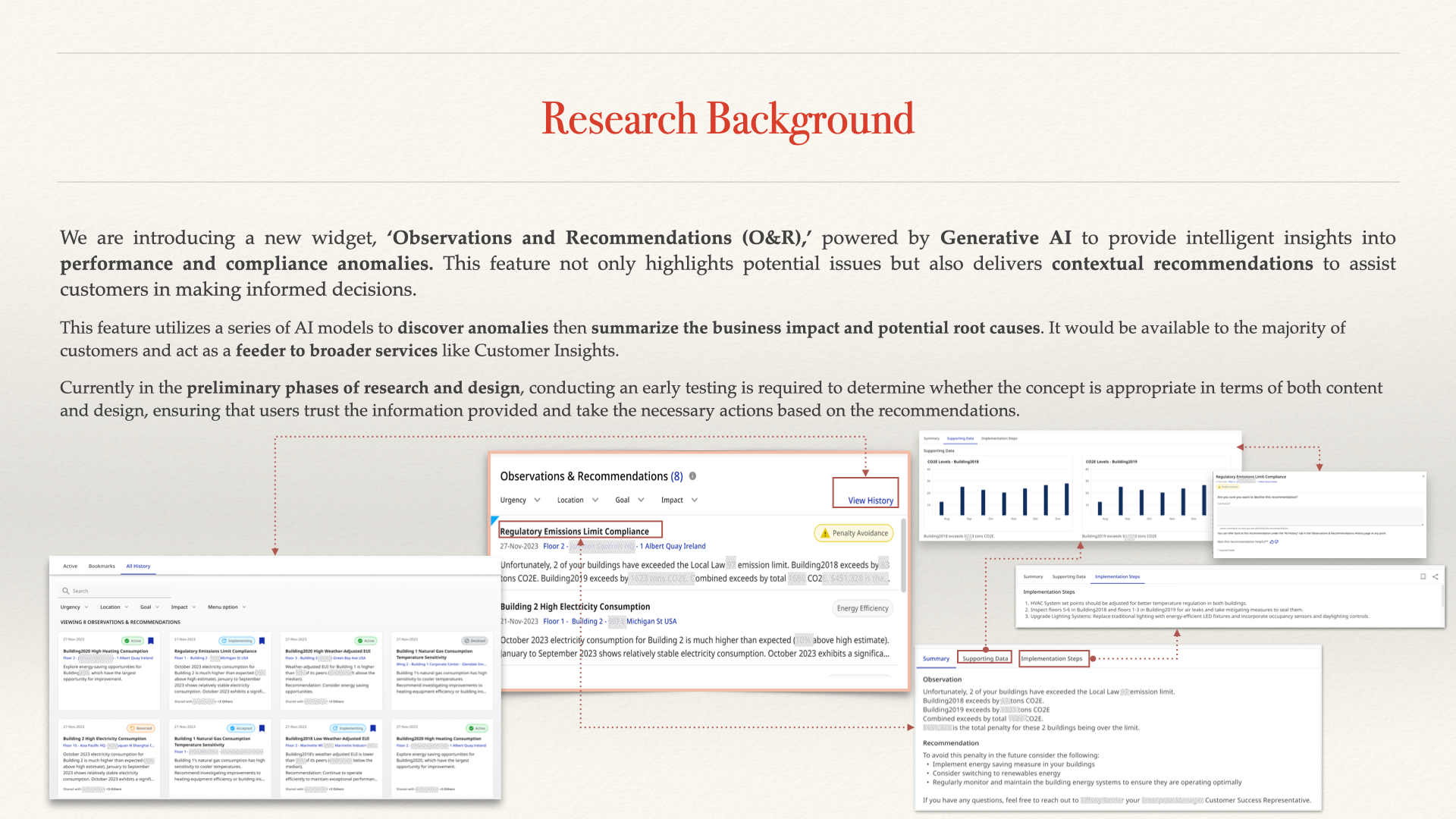The height and width of the screenshot is (819, 1456).
Task: Click the Active badge on the Building2020 High Weather-Adjusted EUI card
Action: click(x=366, y=641)
